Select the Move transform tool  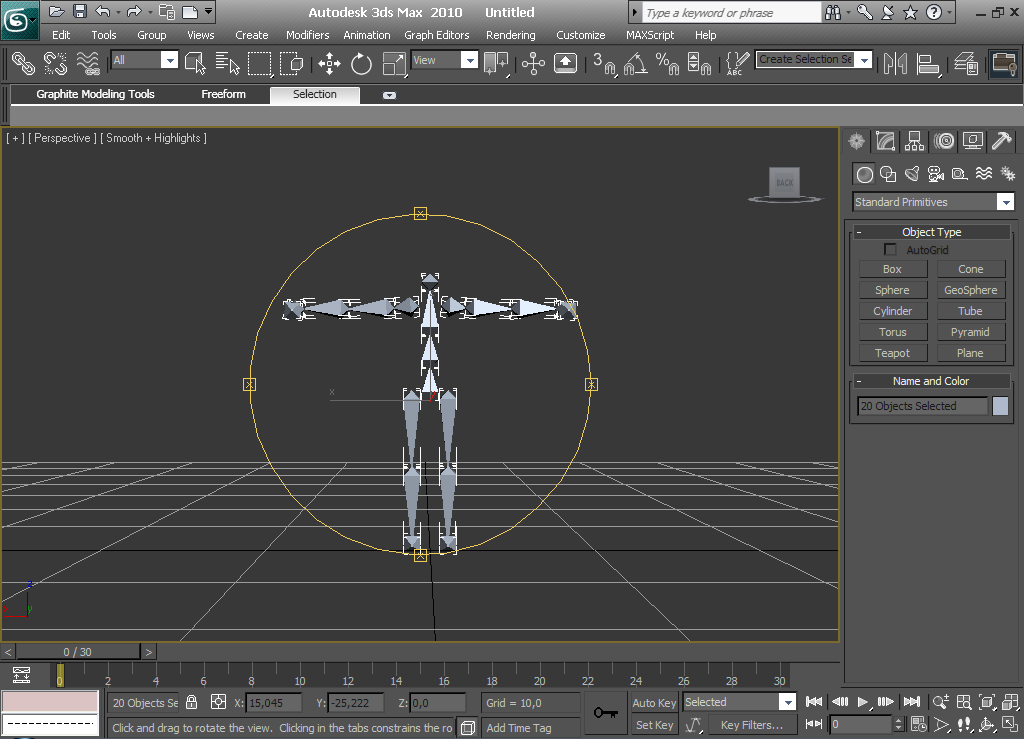[329, 64]
